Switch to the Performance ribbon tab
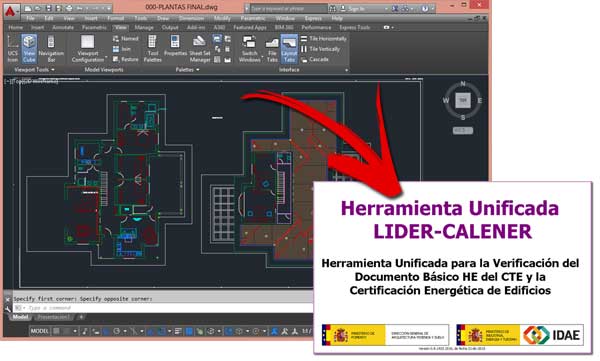Image resolution: width=600 pixels, height=361 pixels. point(316,28)
